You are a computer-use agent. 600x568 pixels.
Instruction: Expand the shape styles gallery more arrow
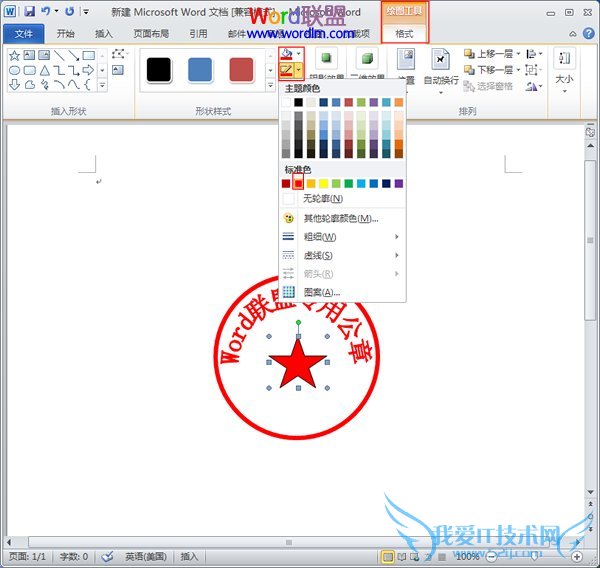tap(270, 85)
